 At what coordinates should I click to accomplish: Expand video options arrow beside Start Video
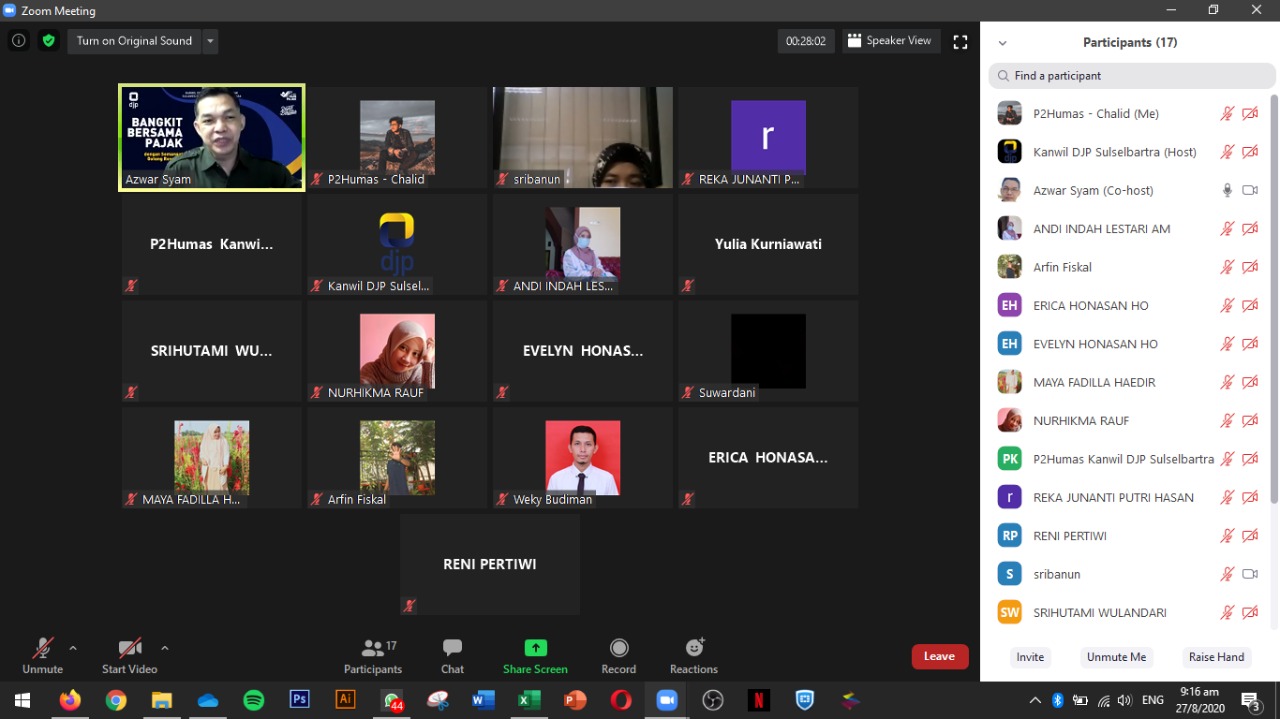coord(165,648)
